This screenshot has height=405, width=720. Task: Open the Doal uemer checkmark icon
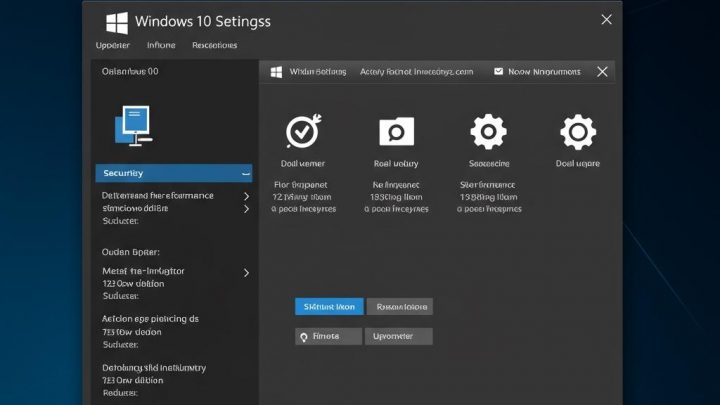point(304,131)
